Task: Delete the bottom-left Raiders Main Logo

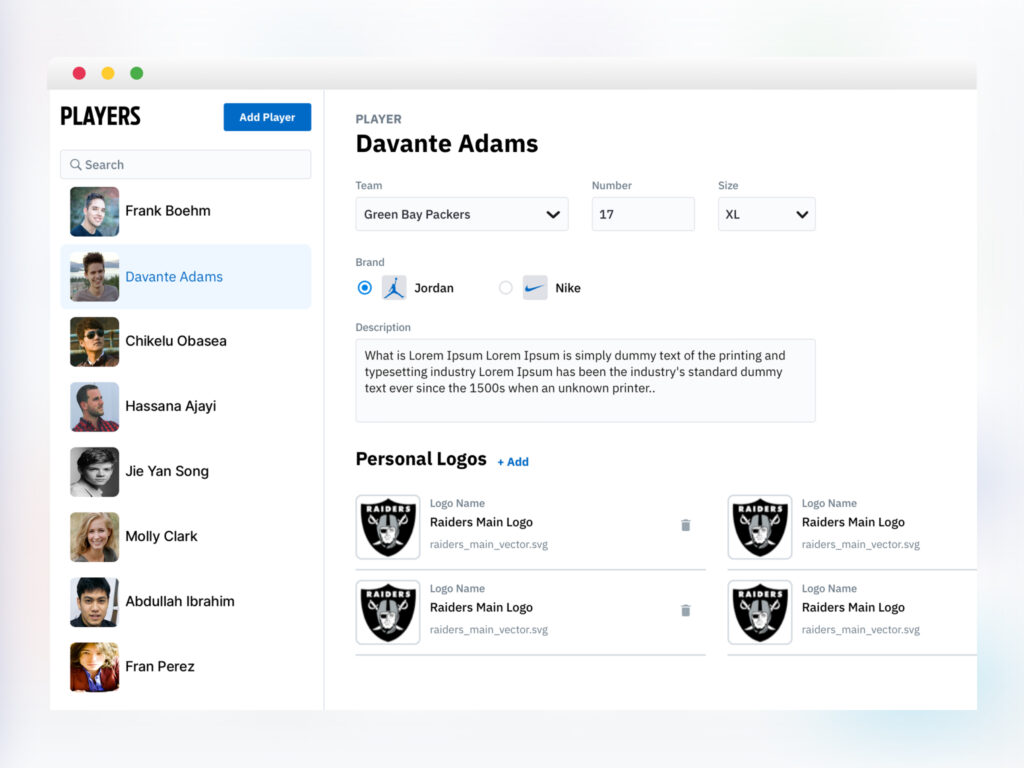Action: [686, 611]
